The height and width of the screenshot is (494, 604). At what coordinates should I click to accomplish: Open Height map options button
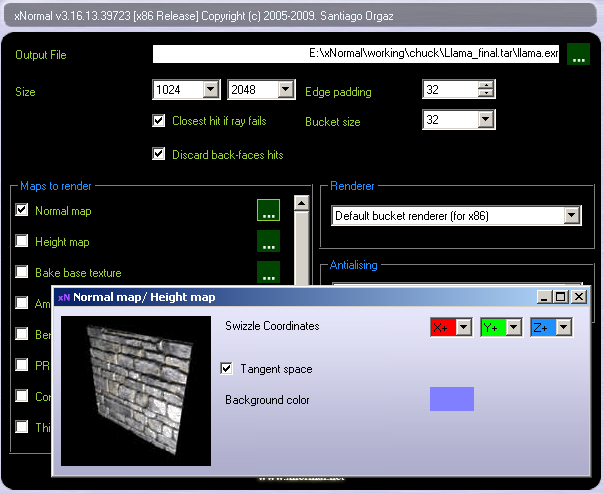click(x=268, y=241)
